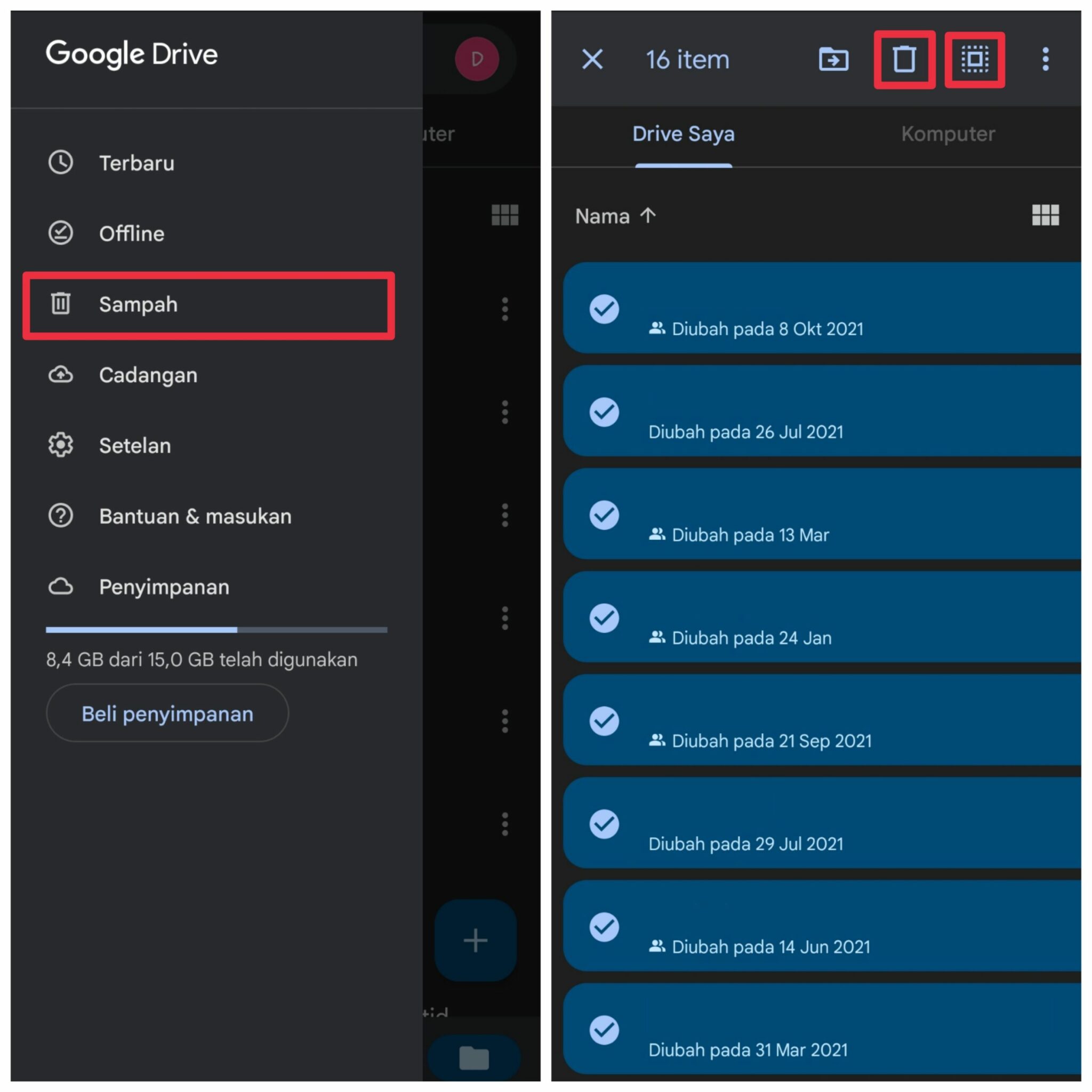Read 8,4 GB dari 15,0 GB storage text
1092x1092 pixels.
202,660
